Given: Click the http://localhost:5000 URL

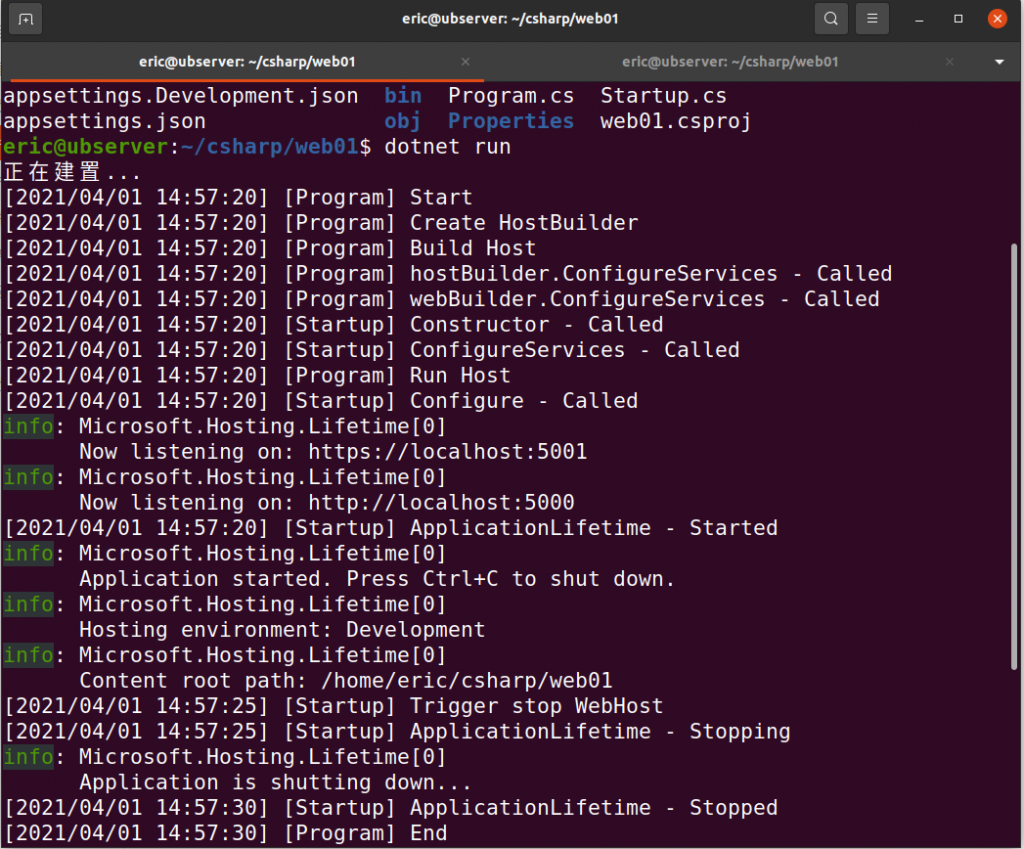Looking at the screenshot, I should [441, 503].
